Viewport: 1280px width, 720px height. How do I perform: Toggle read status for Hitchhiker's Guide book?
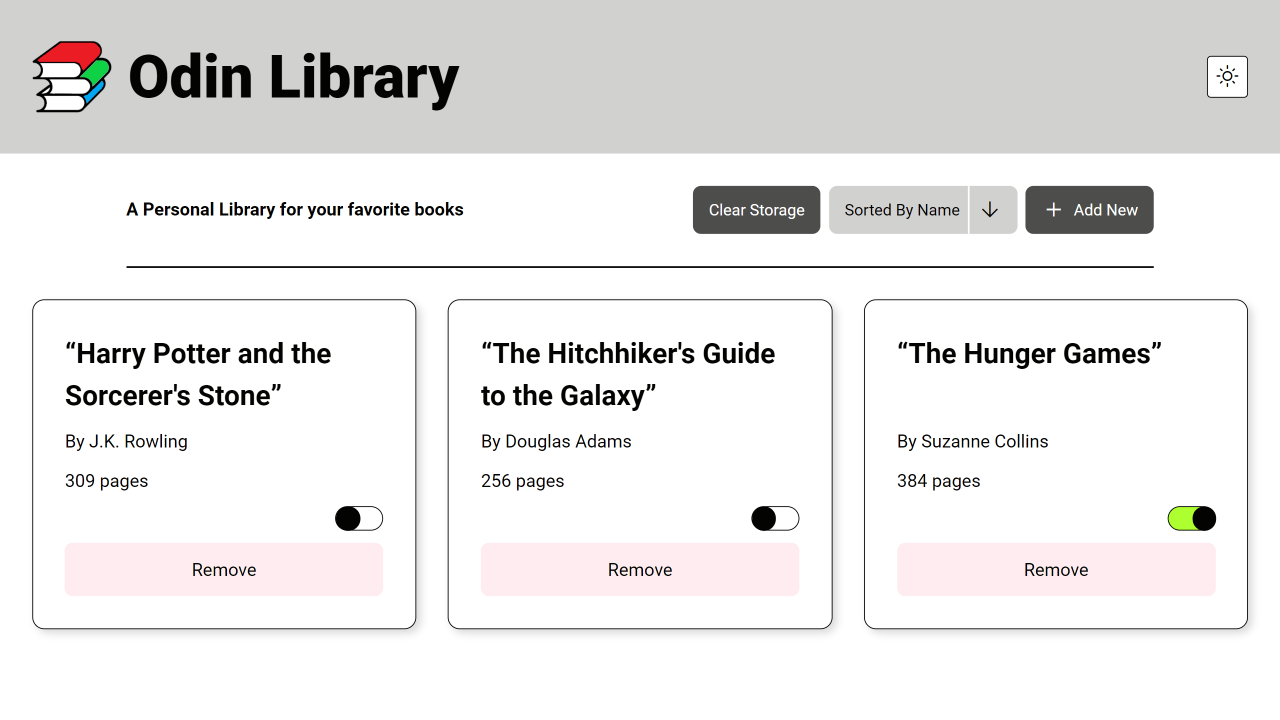(x=775, y=518)
